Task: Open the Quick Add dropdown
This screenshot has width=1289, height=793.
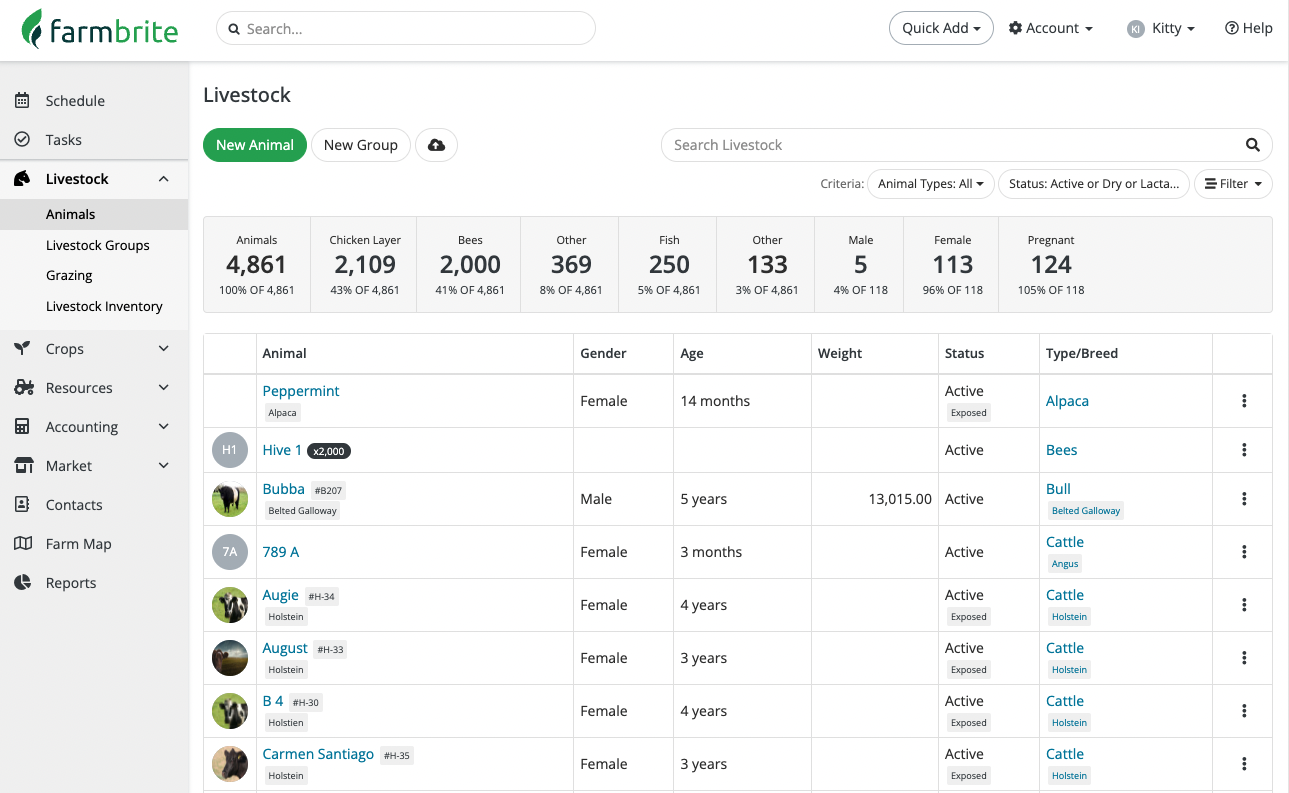Action: click(x=940, y=28)
